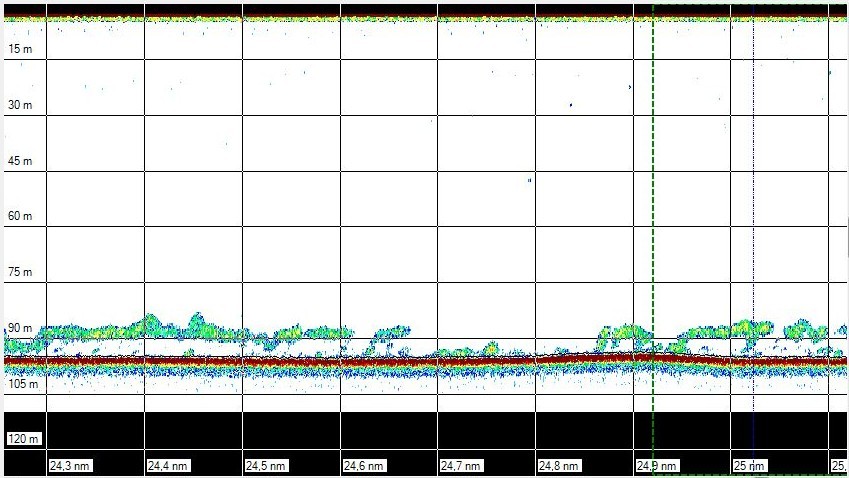The height and width of the screenshot is (478, 849).
Task: Click the 24,9 nm distance label
Action: (x=657, y=466)
